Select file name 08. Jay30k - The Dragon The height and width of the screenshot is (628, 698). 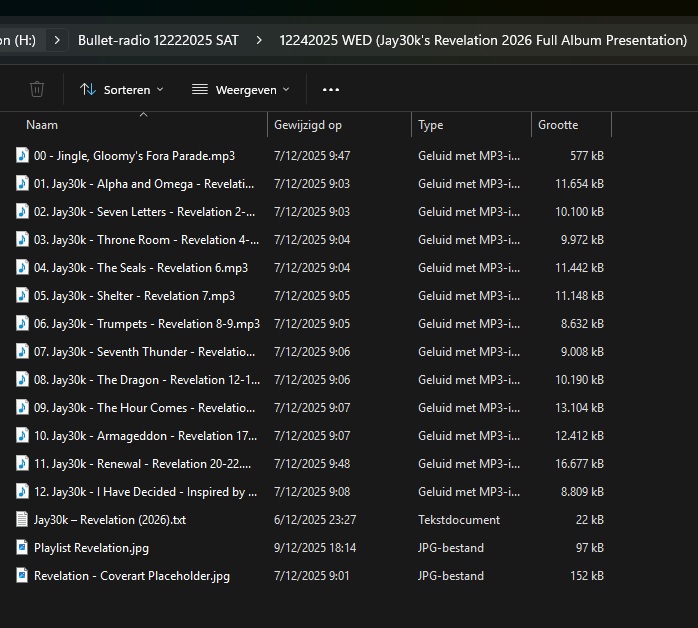point(147,381)
